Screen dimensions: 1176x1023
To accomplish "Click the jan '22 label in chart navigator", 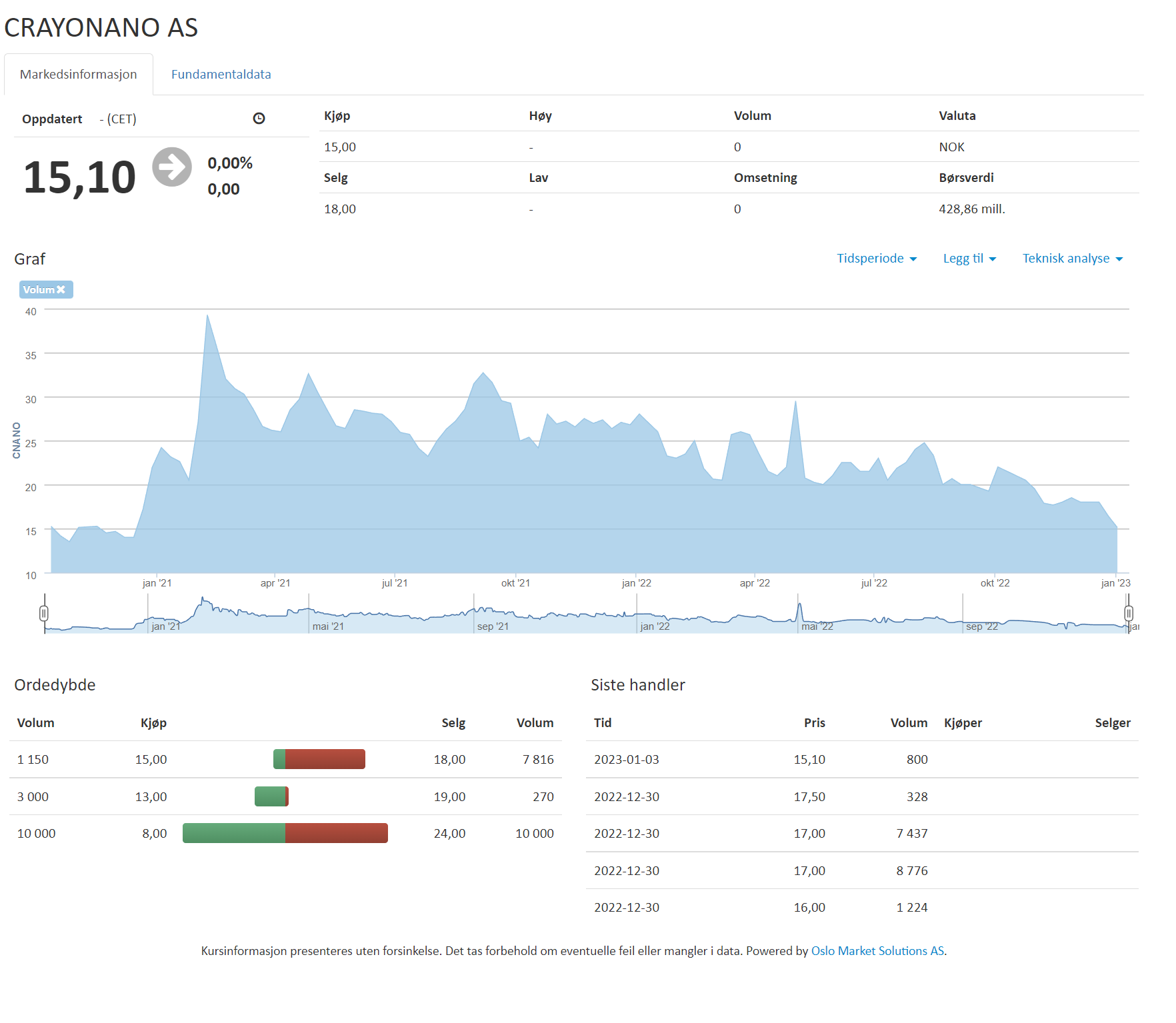I will pos(655,626).
